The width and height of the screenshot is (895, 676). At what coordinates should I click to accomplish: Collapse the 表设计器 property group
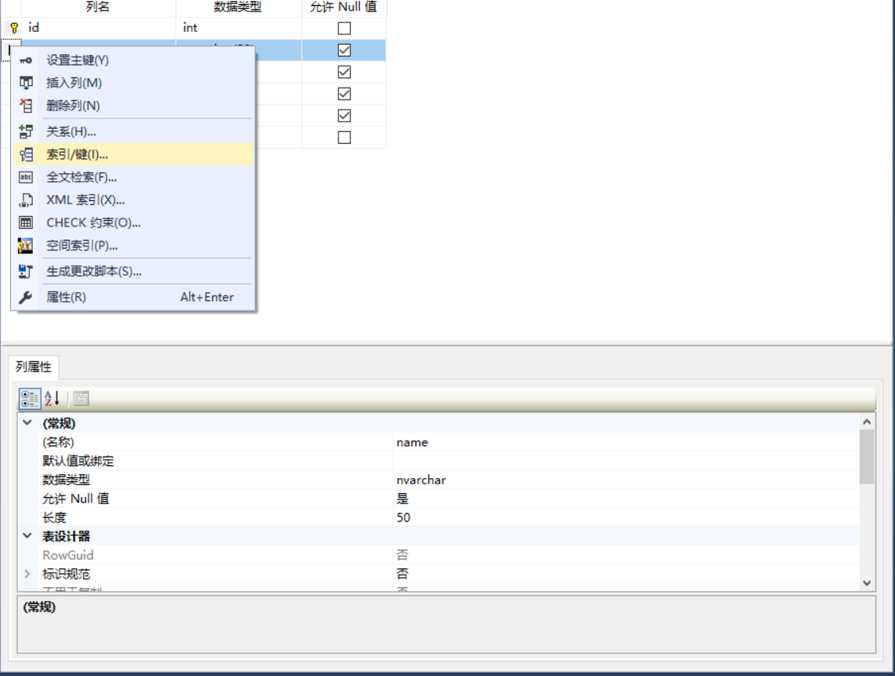click(27, 536)
